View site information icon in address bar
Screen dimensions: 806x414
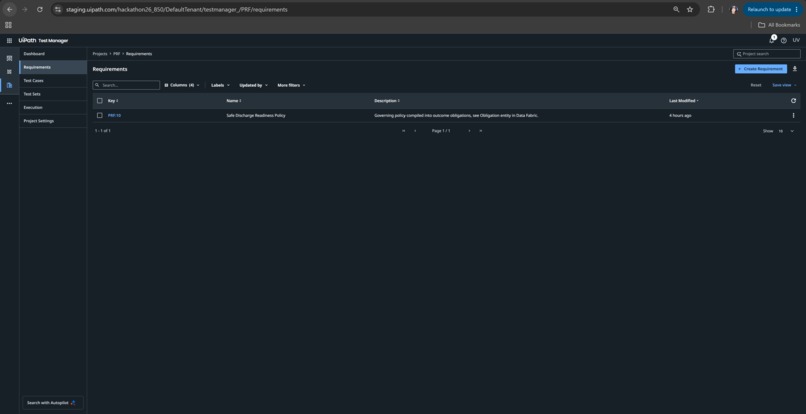tap(58, 9)
